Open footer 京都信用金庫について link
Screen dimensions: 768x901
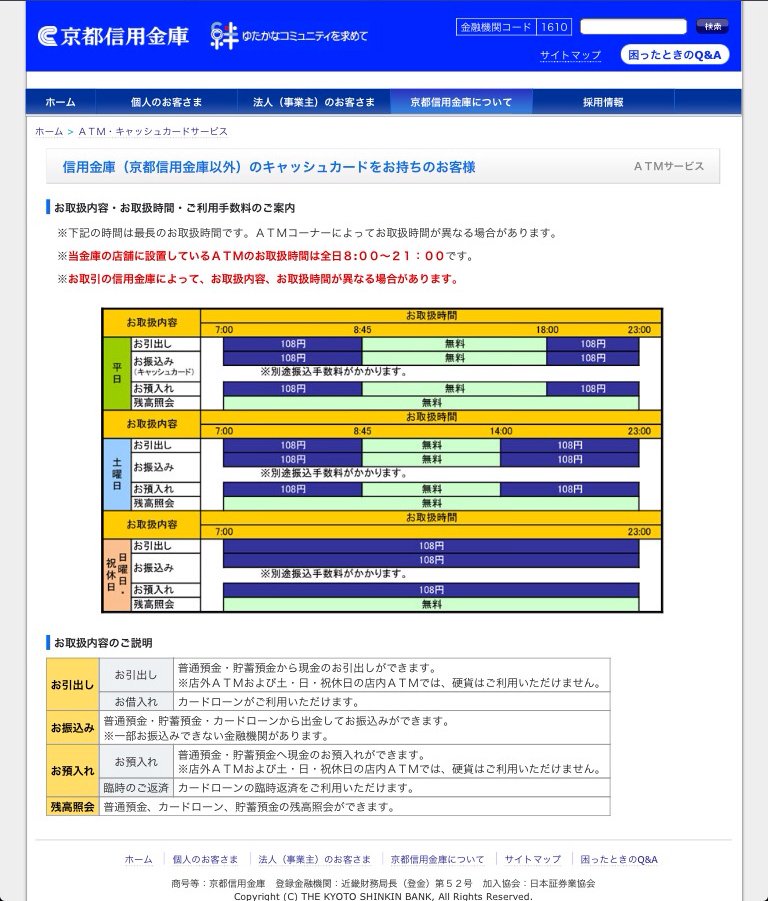[x=437, y=860]
